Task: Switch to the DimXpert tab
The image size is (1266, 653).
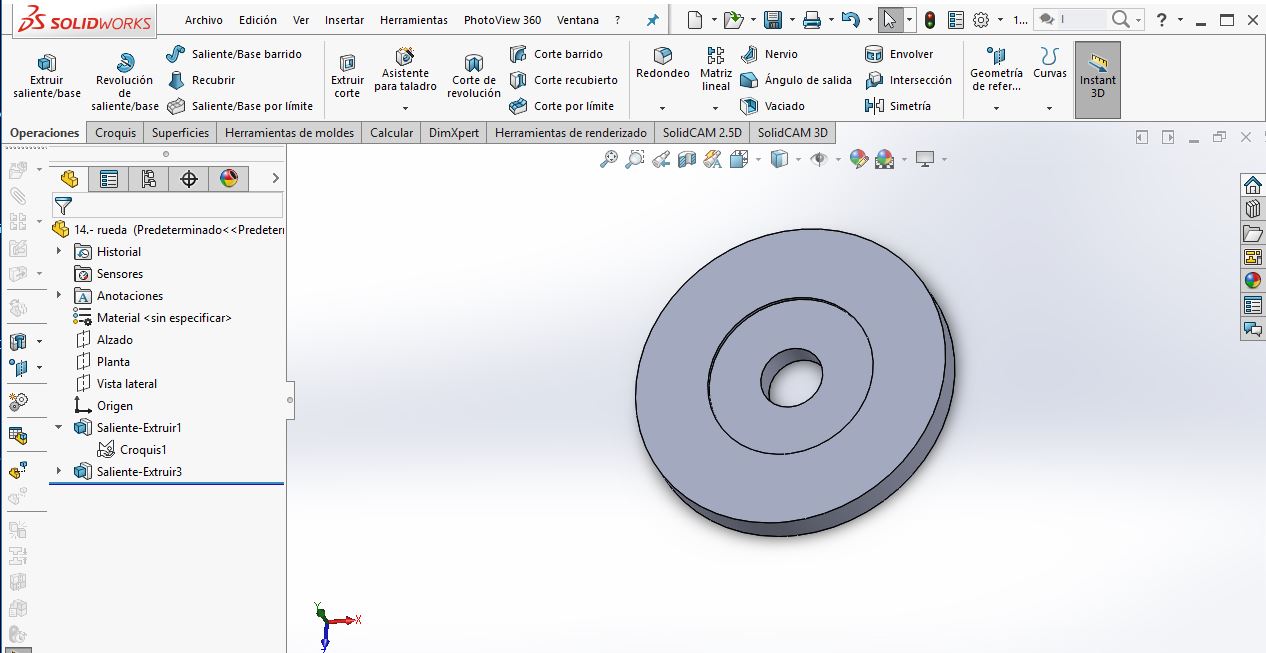Action: tap(454, 132)
